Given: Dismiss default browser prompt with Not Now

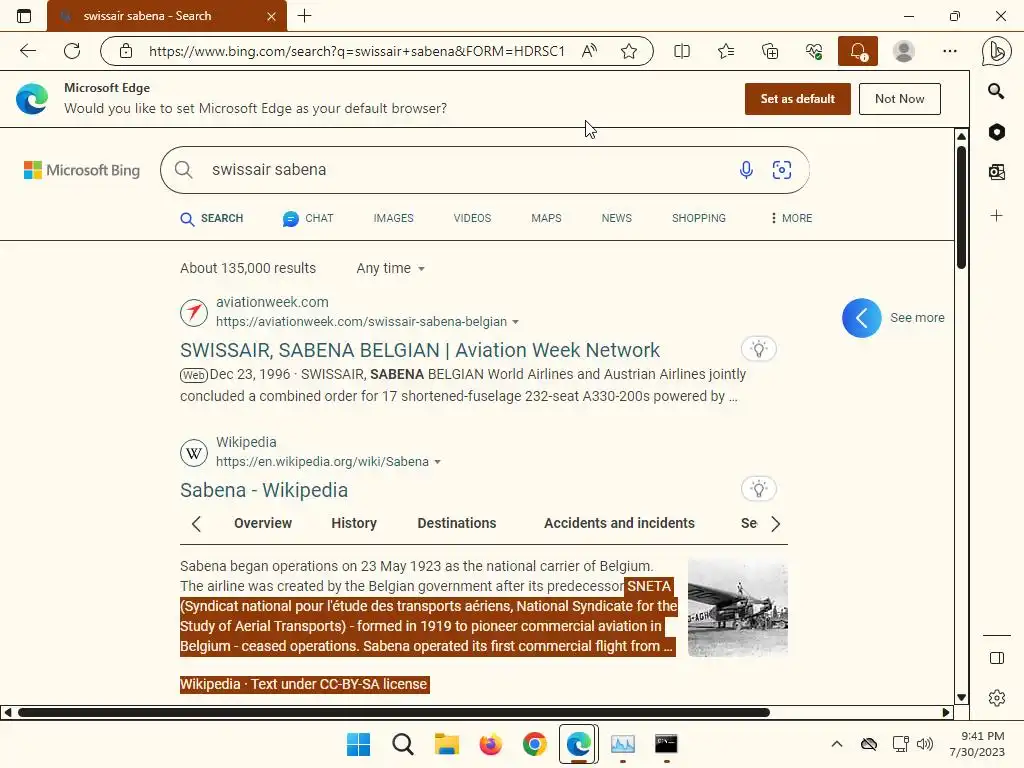Looking at the screenshot, I should coord(899,99).
